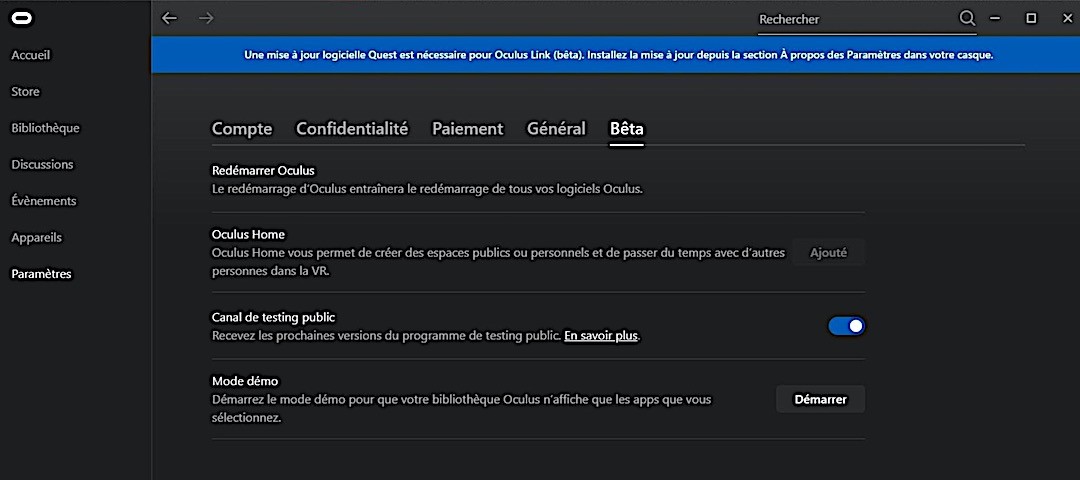Open the Store section

pos(25,92)
